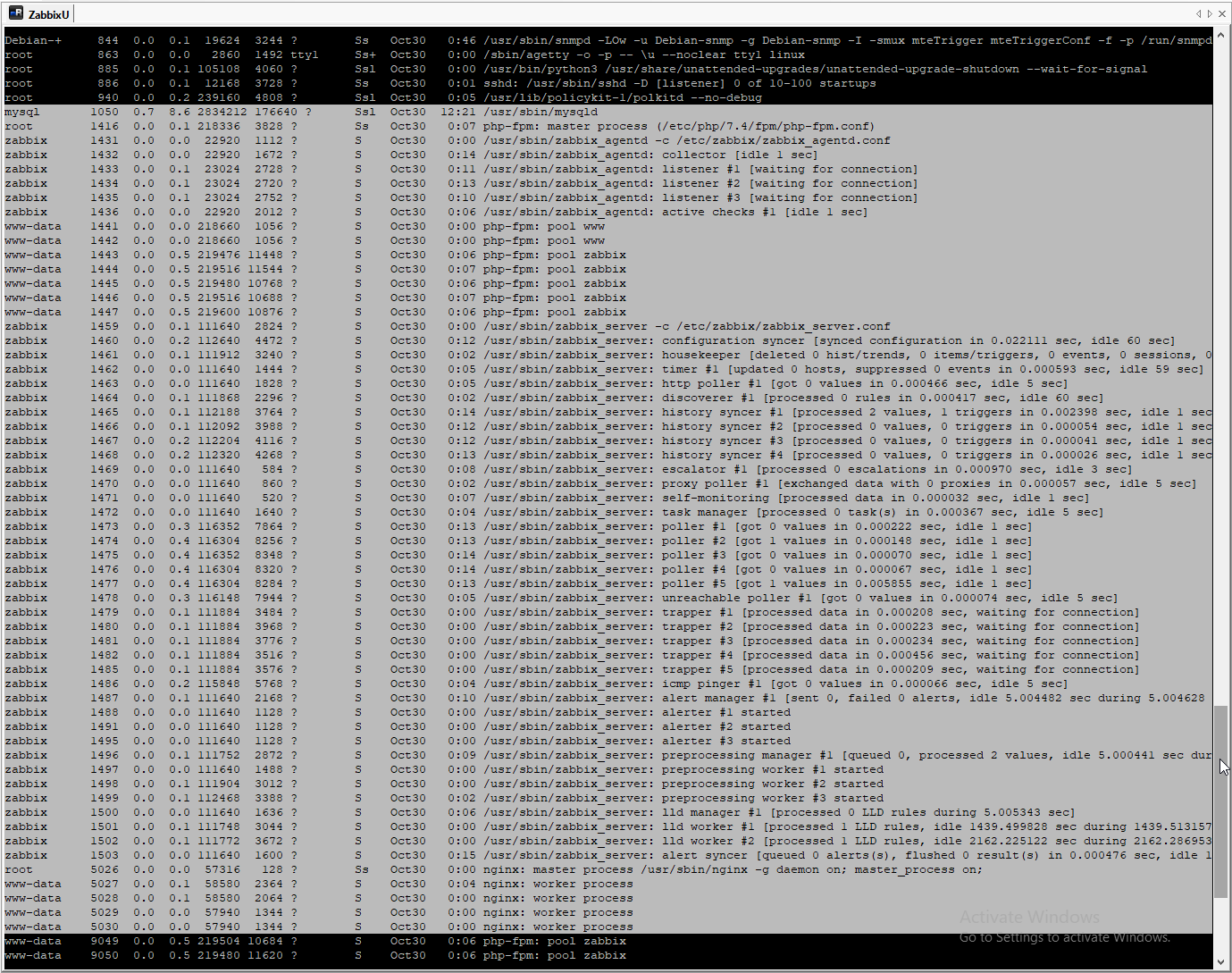Image resolution: width=1232 pixels, height=973 pixels.
Task: Click 'tty1' in the agetty row
Action: point(305,55)
